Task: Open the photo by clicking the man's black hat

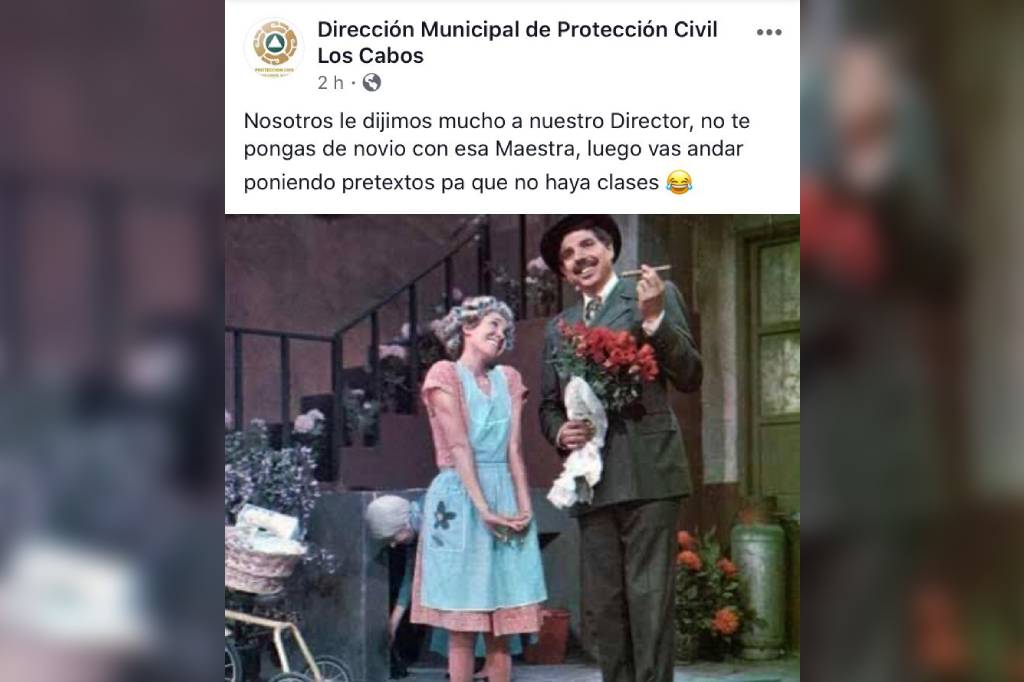Action: click(x=580, y=236)
